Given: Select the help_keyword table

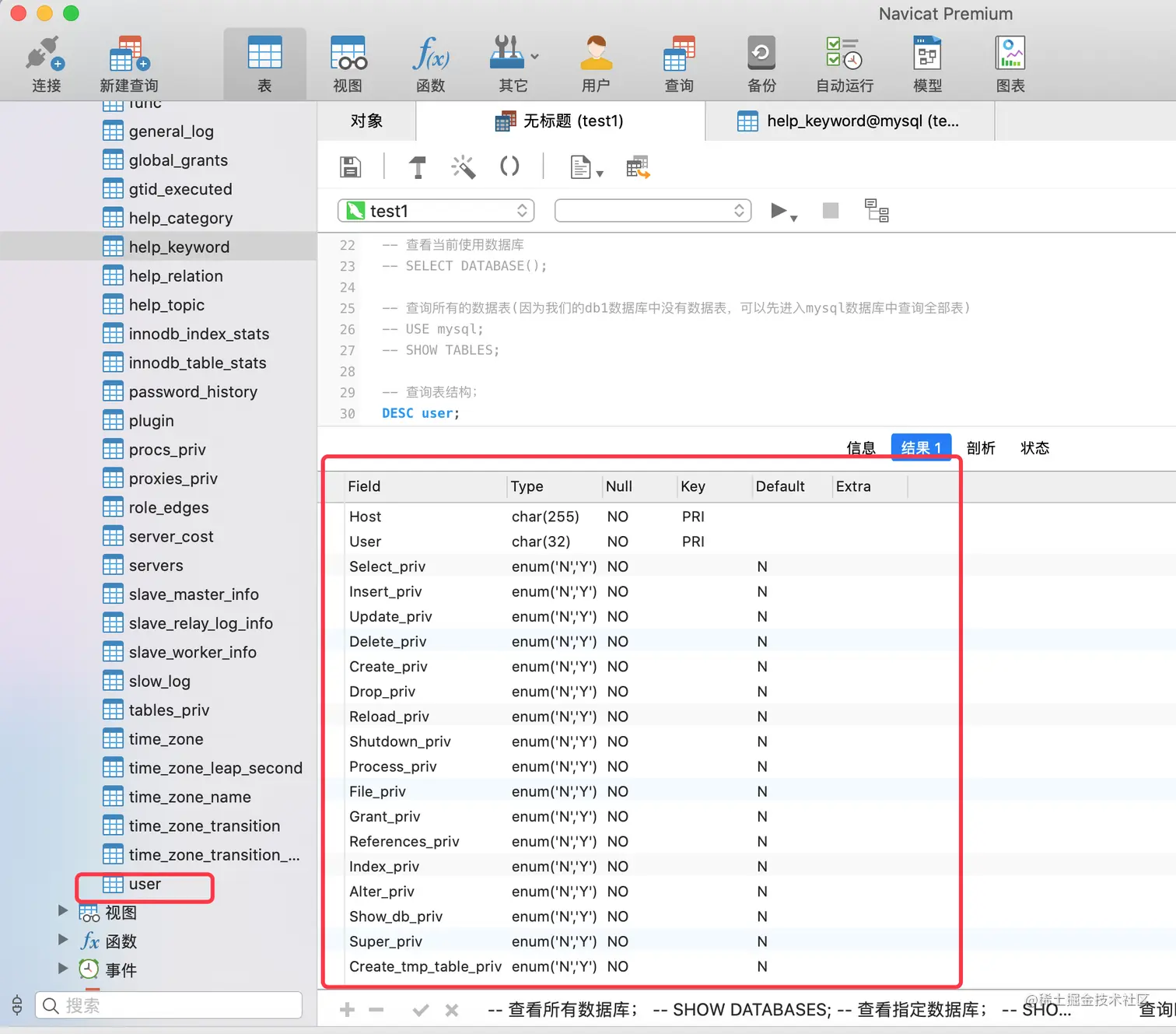Looking at the screenshot, I should pos(159,247).
